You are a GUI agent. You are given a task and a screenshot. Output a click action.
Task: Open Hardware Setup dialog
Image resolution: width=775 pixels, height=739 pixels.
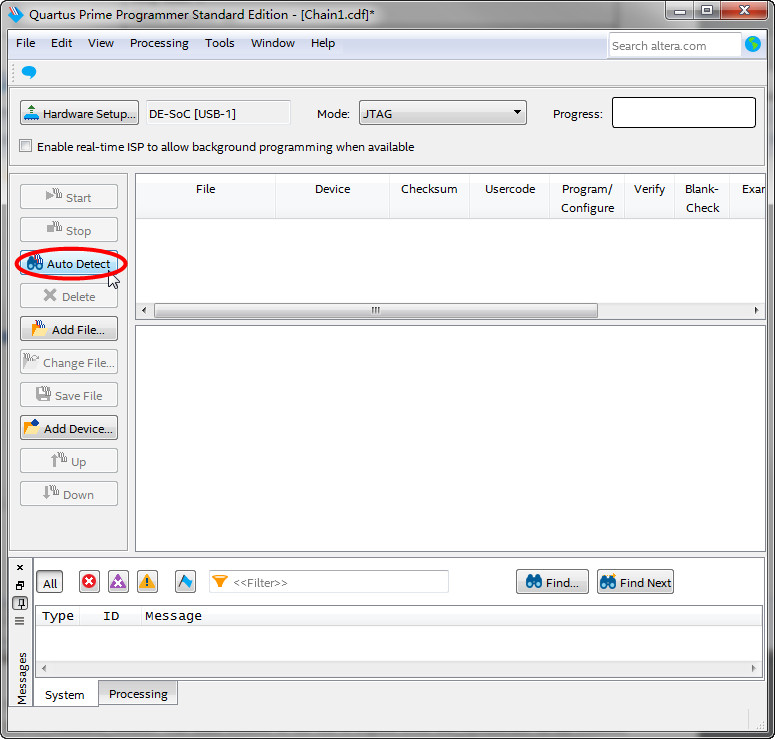[80, 113]
